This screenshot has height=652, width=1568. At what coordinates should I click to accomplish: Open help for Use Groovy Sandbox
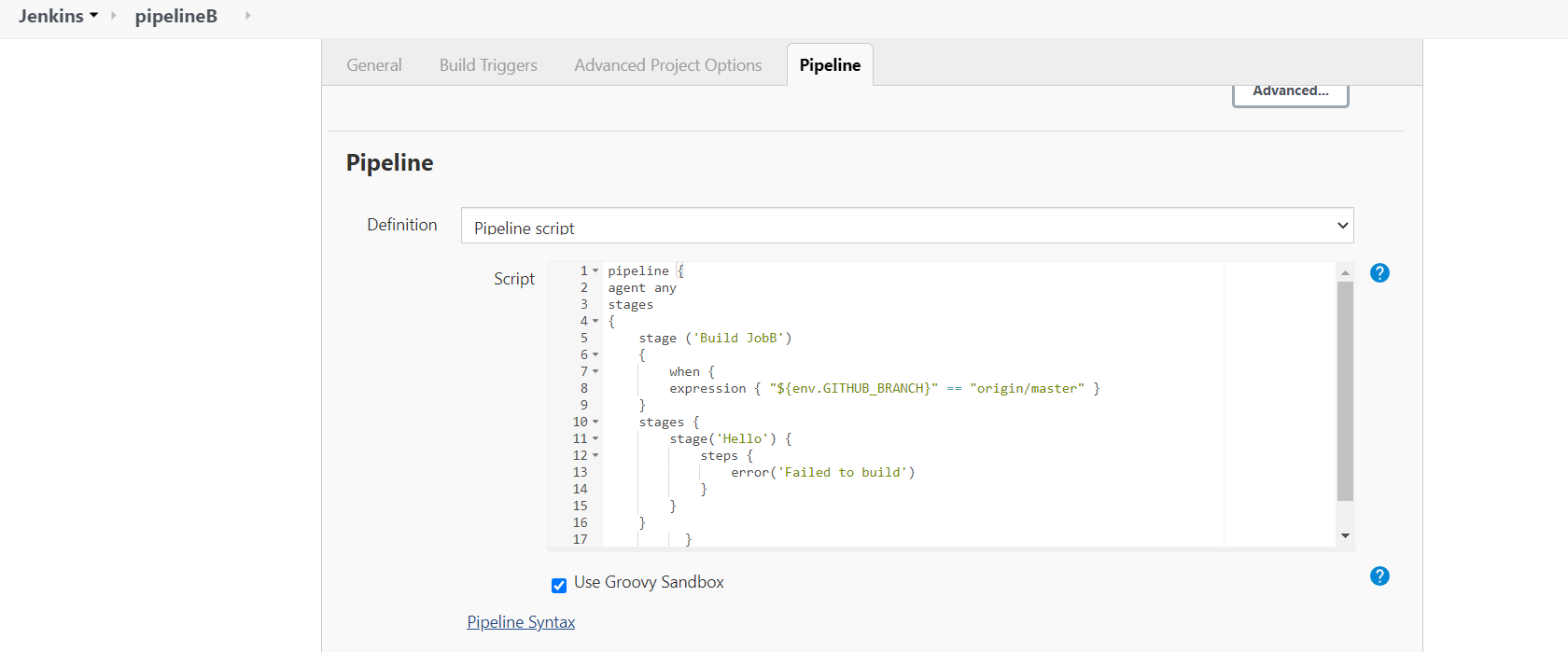coord(1379,576)
